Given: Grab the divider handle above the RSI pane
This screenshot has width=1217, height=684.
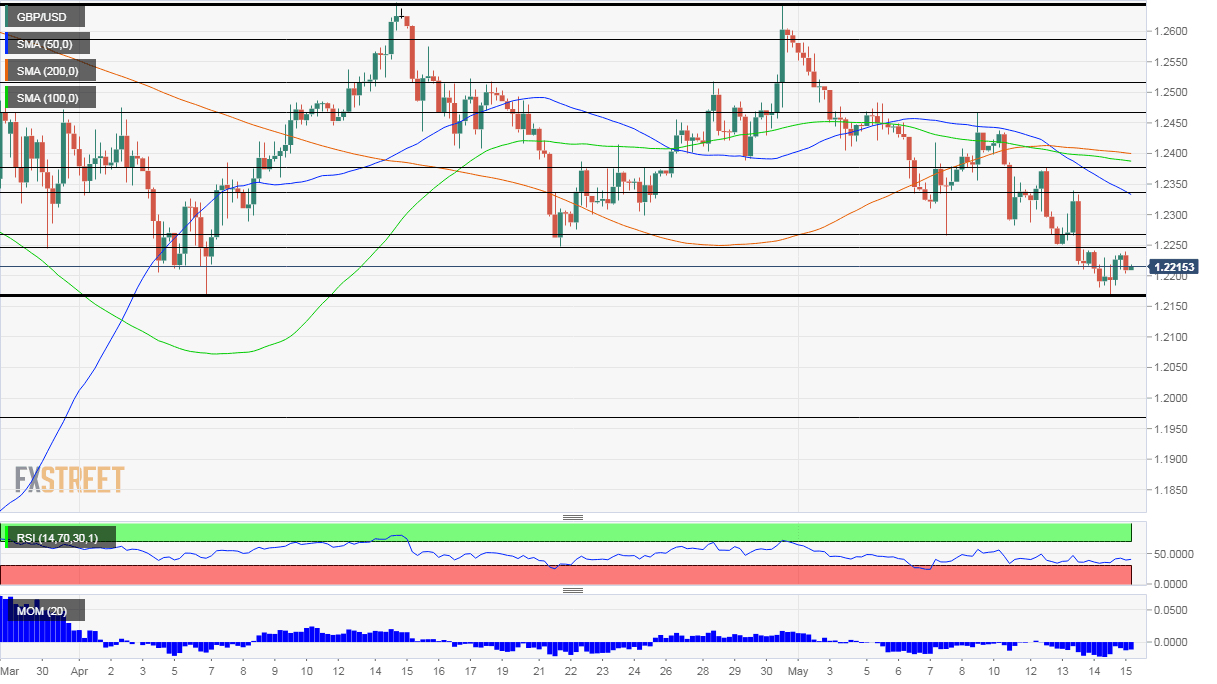Looking at the screenshot, I should click(x=573, y=517).
